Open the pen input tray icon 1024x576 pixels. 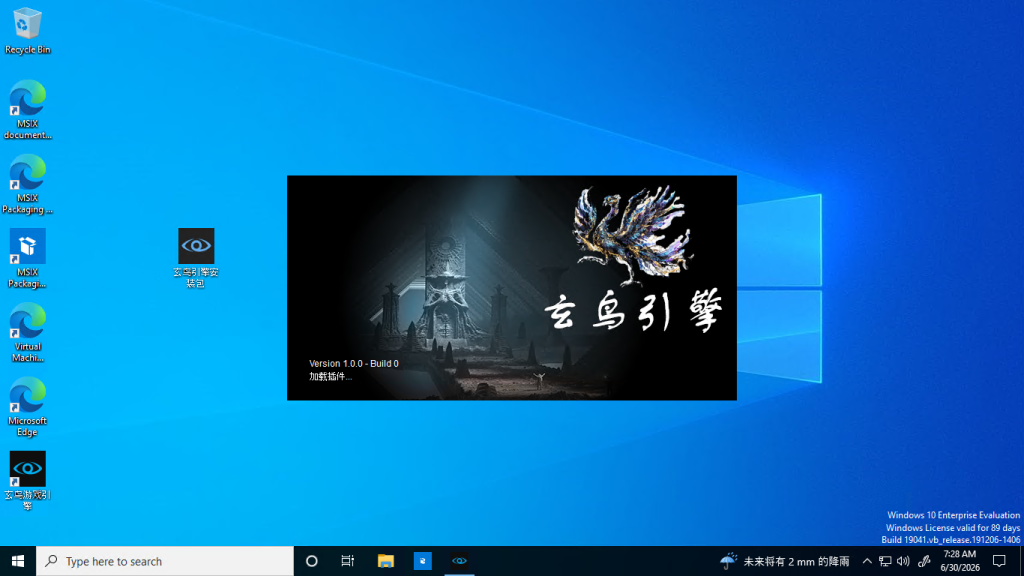tap(923, 561)
